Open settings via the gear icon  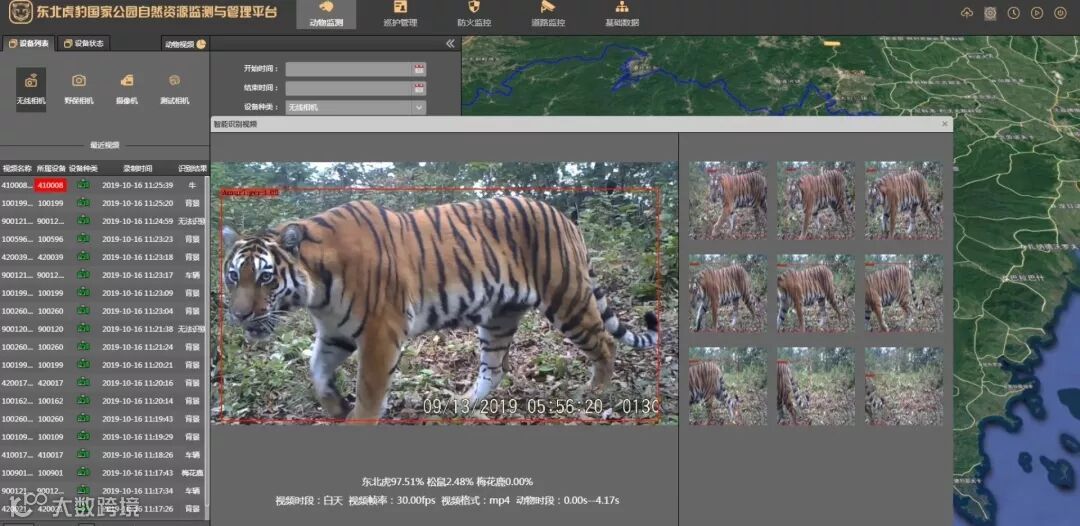click(990, 13)
